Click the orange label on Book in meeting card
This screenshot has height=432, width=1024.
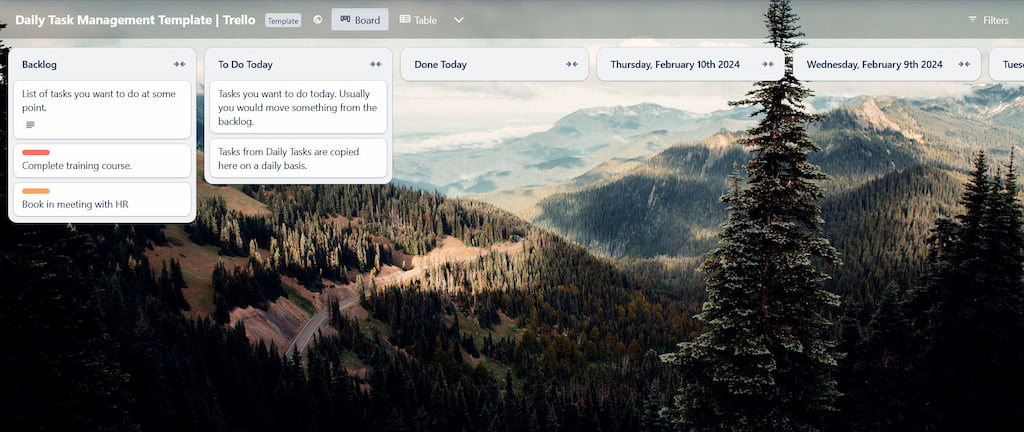(36, 191)
